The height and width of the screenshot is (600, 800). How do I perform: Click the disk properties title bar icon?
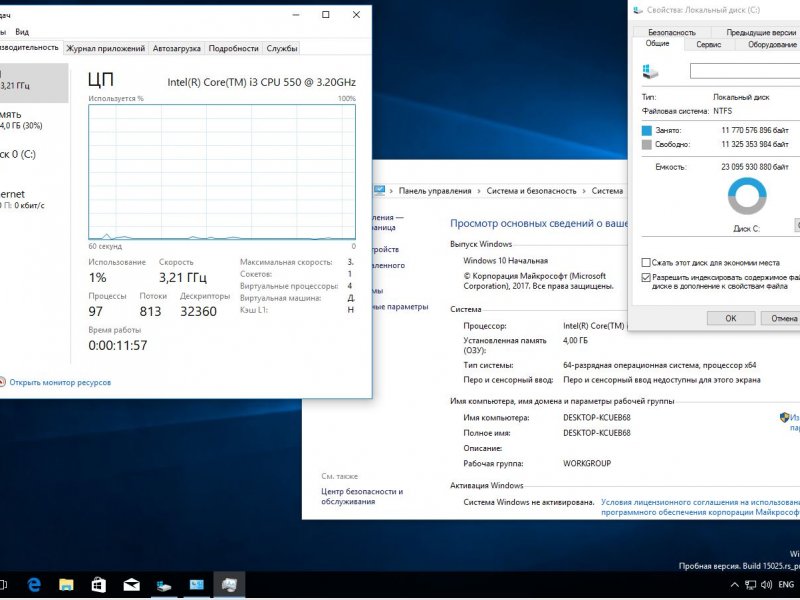click(638, 10)
